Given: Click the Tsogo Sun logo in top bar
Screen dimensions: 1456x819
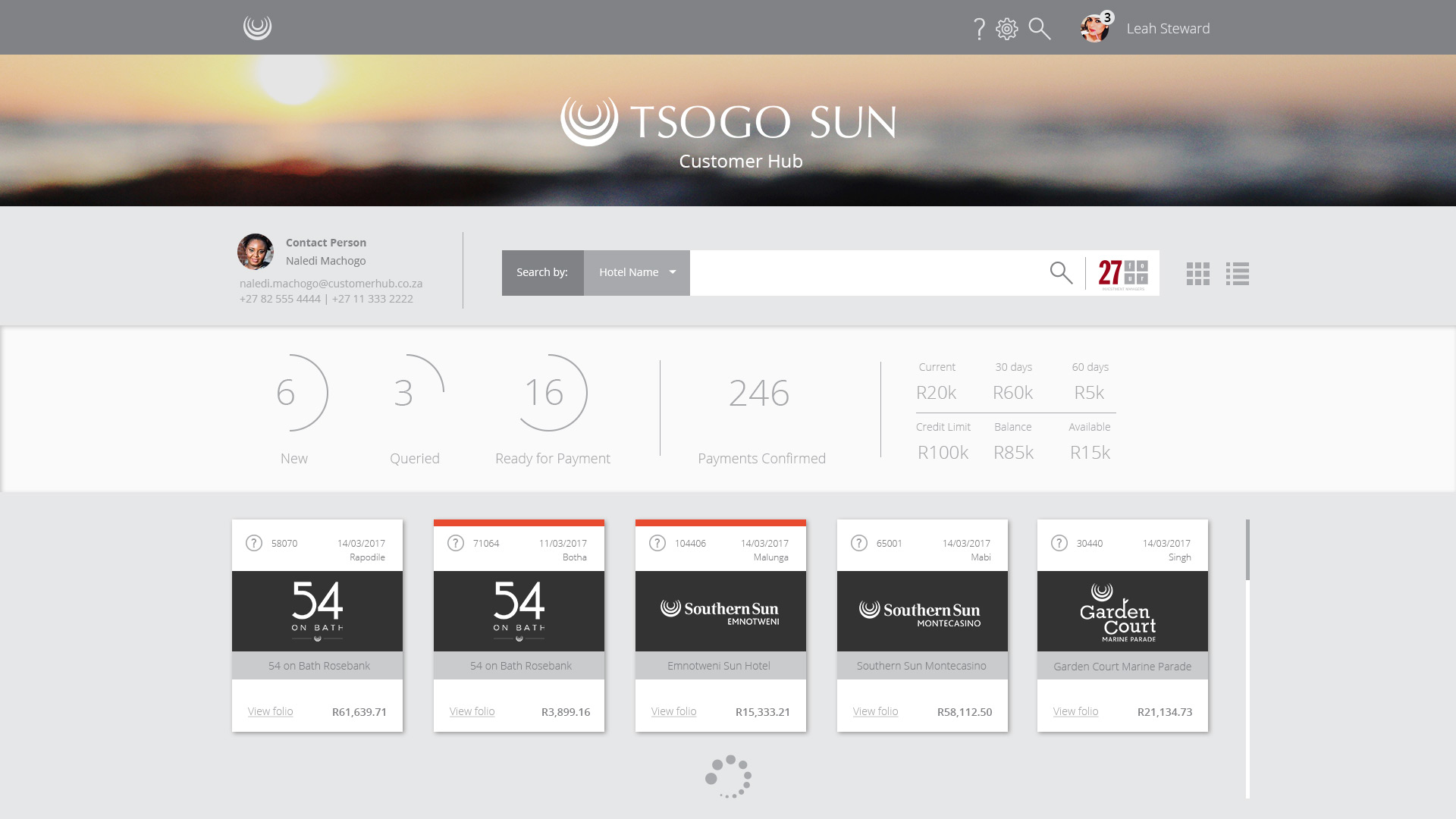Looking at the screenshot, I should [x=257, y=27].
